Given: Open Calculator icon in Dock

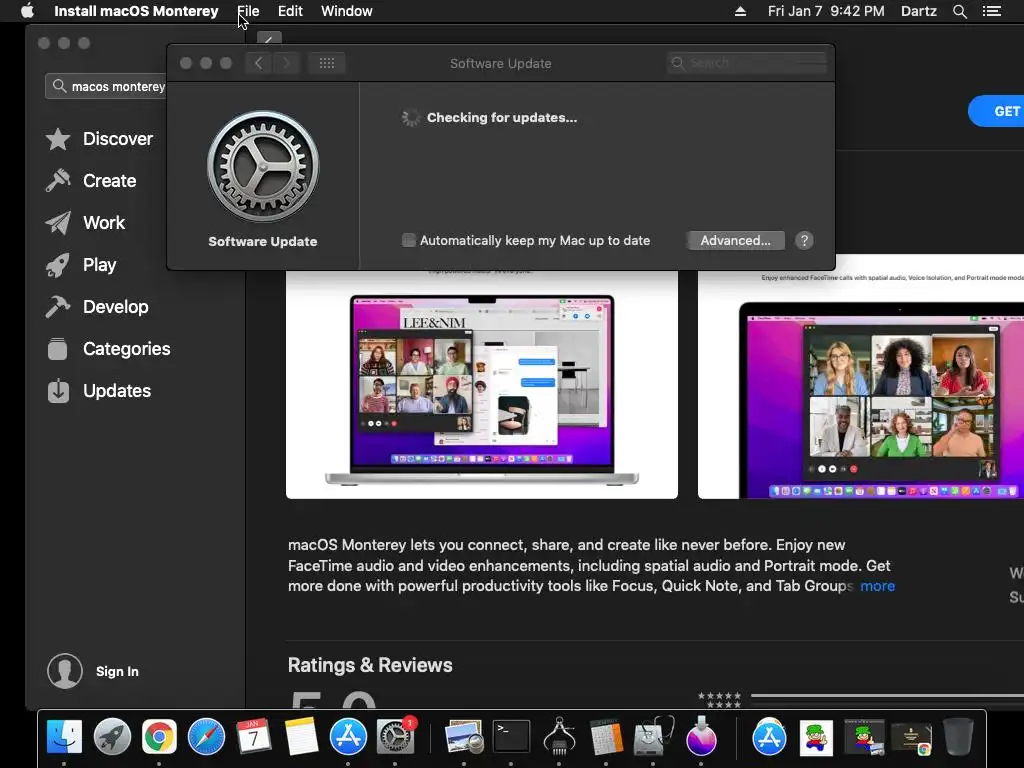Looking at the screenshot, I should tap(606, 737).
